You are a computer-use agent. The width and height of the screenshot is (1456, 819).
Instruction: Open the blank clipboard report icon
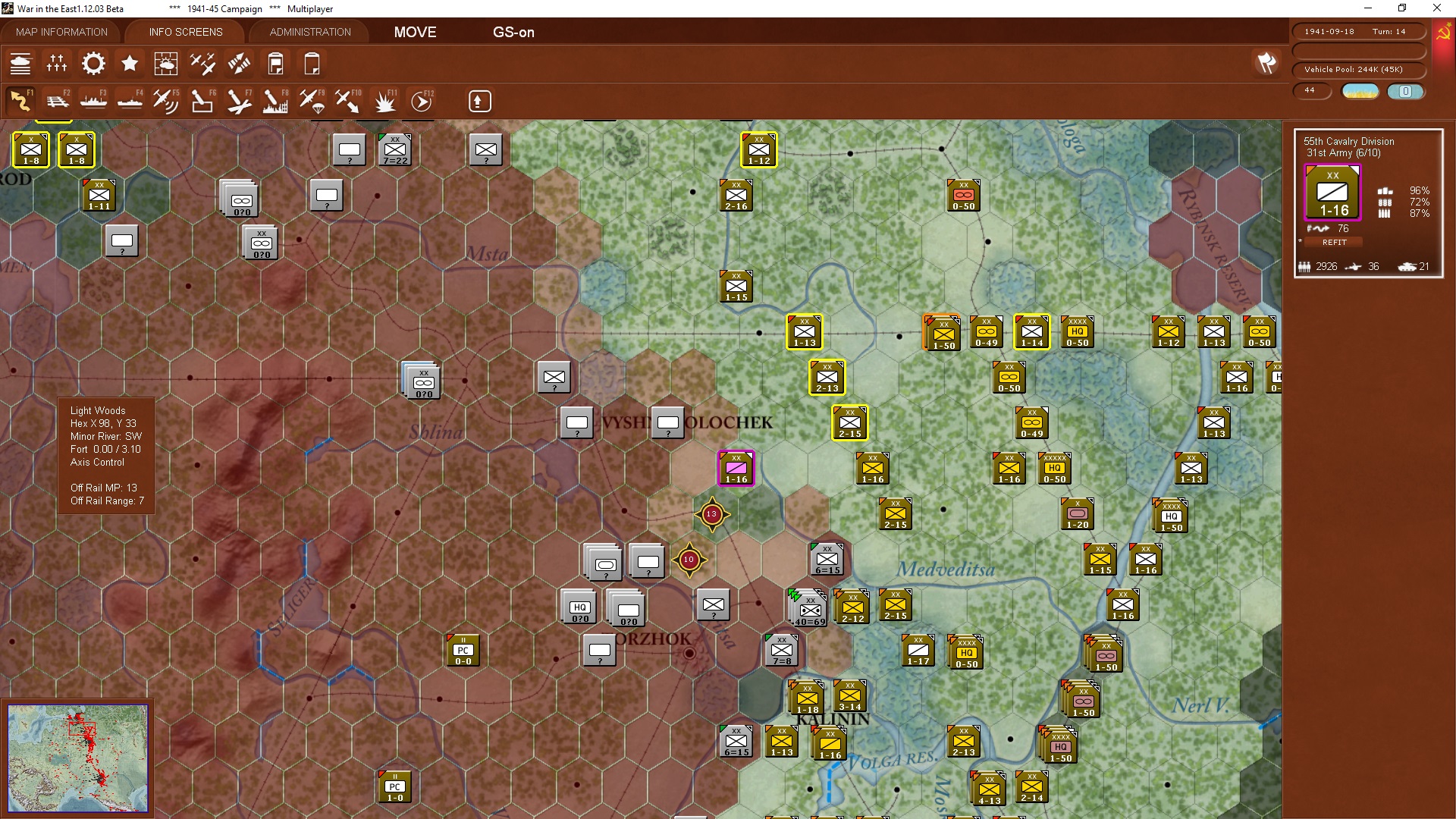312,64
